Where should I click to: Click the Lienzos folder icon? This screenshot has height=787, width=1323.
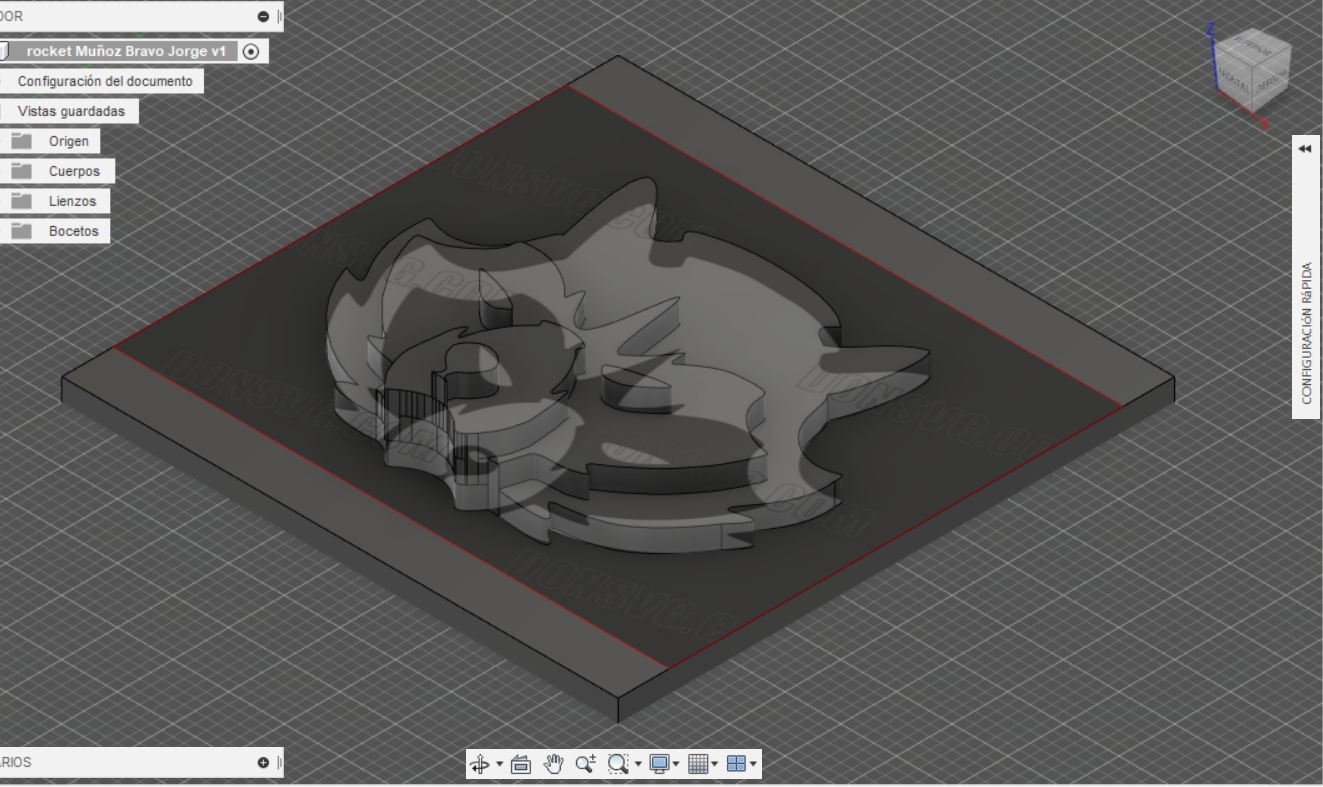[22, 201]
